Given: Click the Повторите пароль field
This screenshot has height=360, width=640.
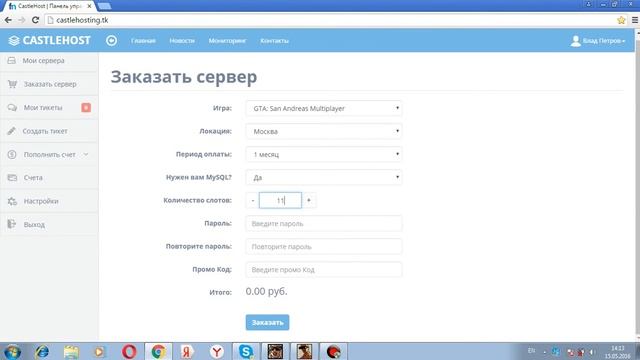Looking at the screenshot, I should click(x=324, y=247).
